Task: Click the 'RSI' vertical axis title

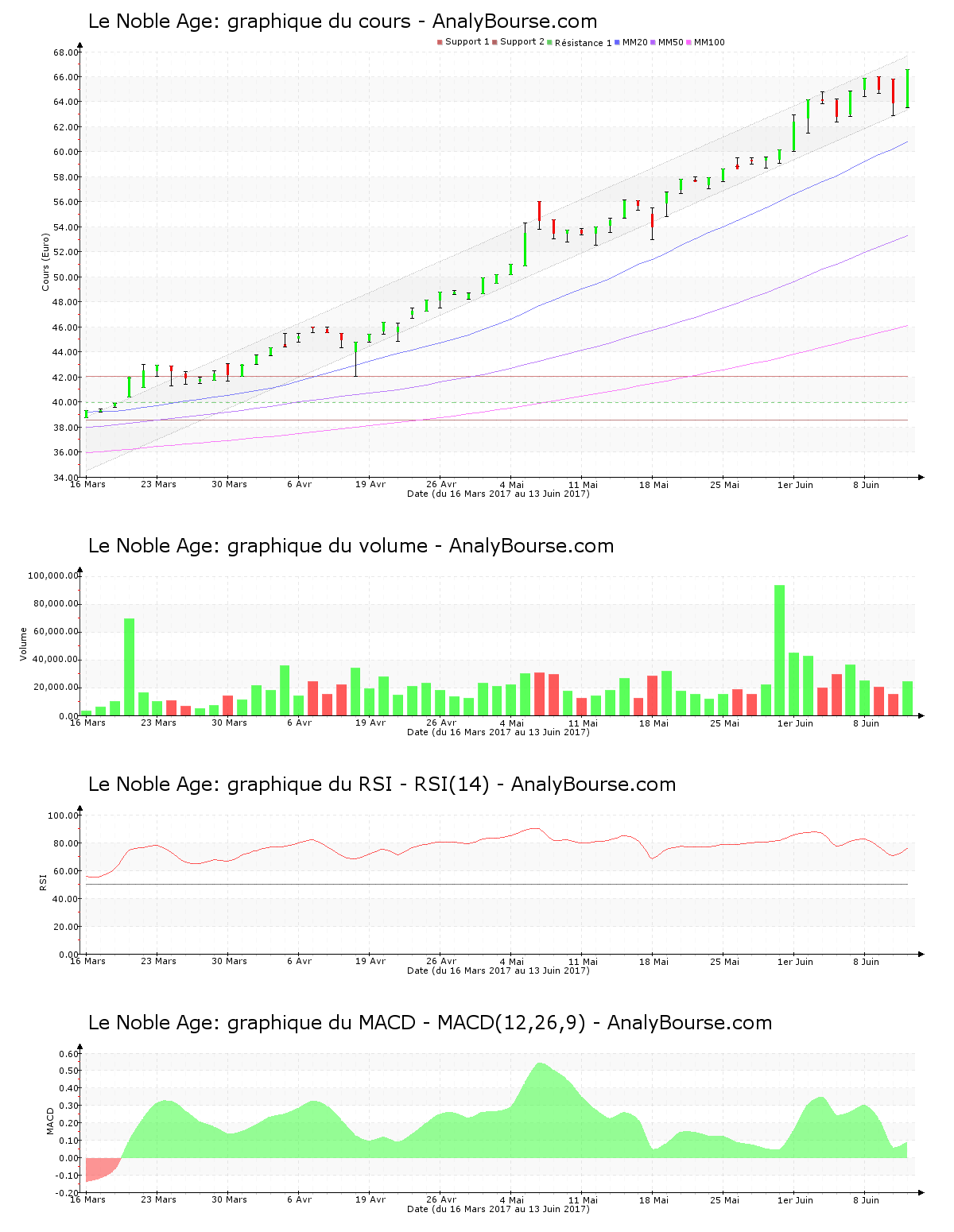Action: coord(43,881)
